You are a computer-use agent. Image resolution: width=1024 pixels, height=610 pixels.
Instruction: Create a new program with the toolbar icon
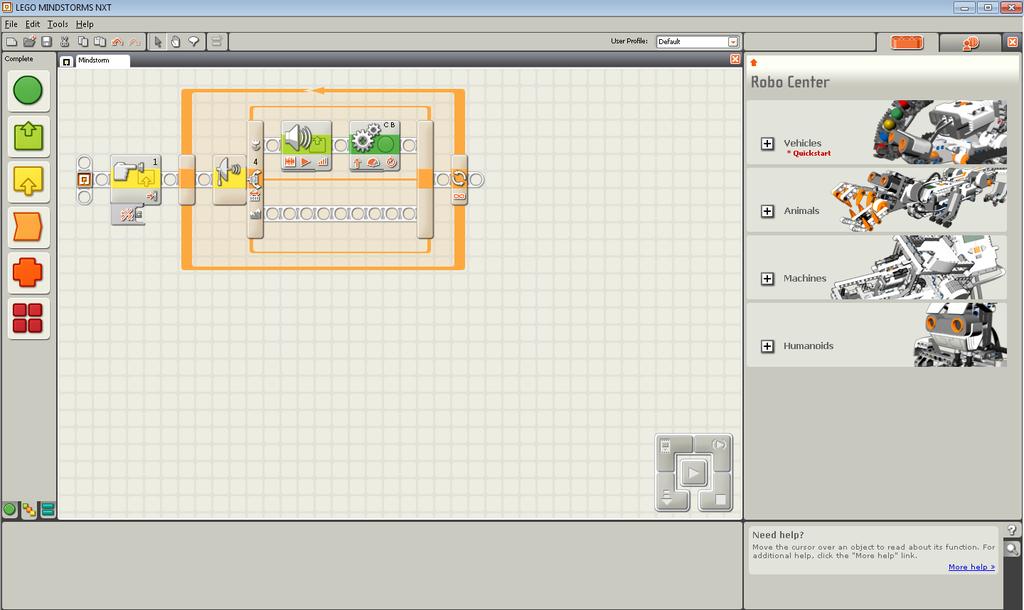[x=11, y=42]
